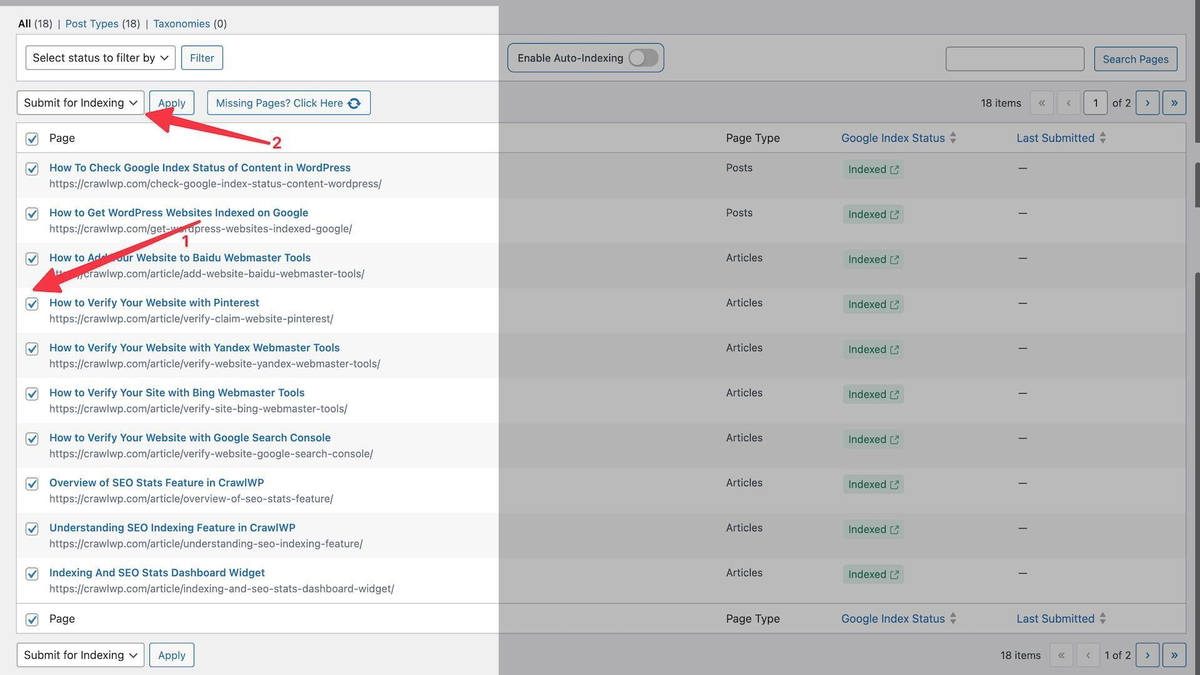This screenshot has width=1200, height=675.
Task: Jump to last page with the » icon
Action: [x=1174, y=102]
